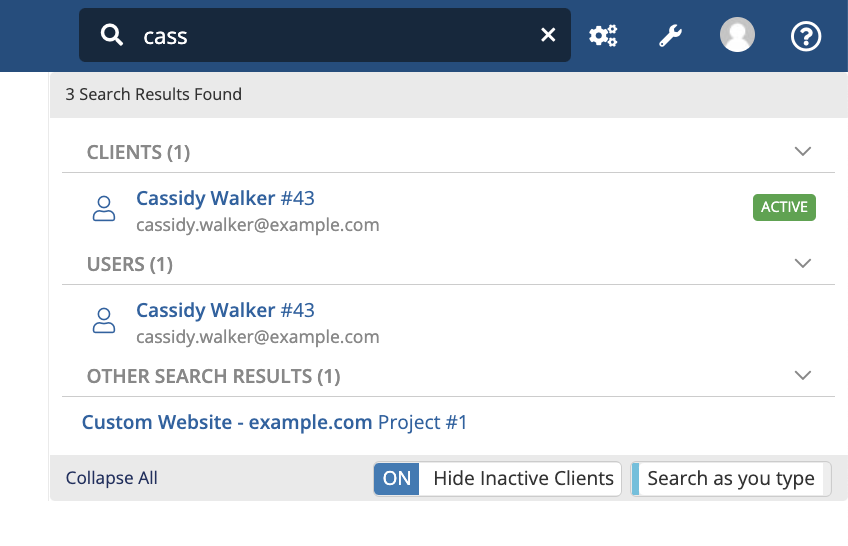Click the search magnifier icon
The height and width of the screenshot is (546, 848).
point(111,35)
